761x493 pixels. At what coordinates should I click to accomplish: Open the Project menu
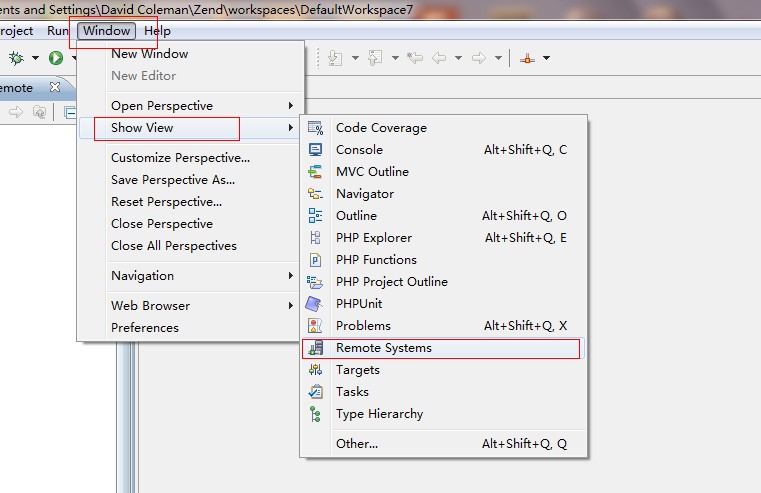(x=17, y=31)
